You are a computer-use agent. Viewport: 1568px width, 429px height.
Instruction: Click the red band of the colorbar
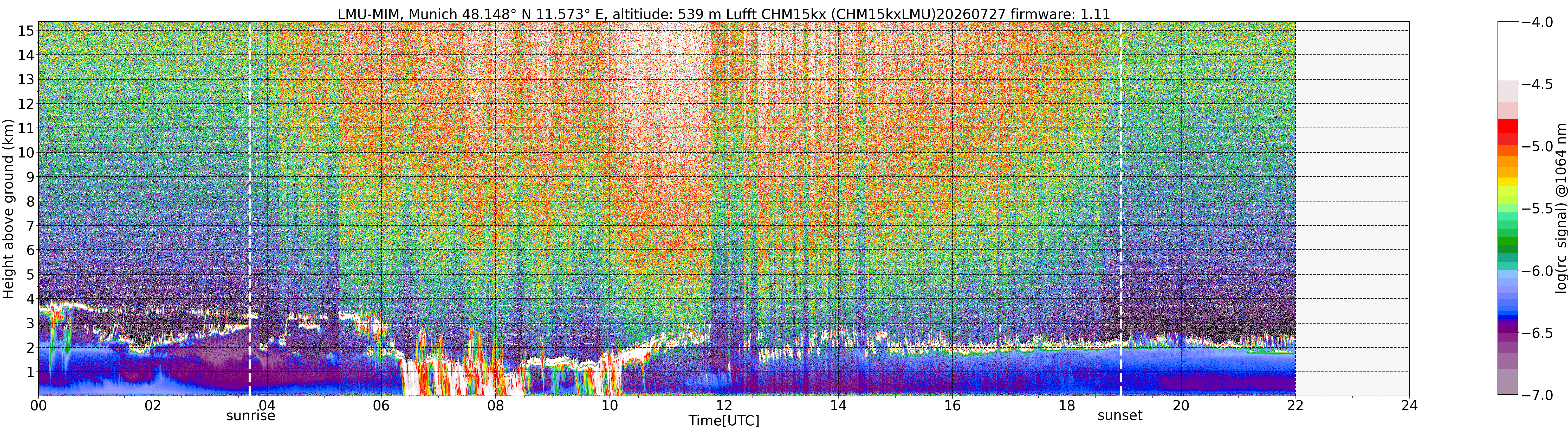coord(1507,126)
